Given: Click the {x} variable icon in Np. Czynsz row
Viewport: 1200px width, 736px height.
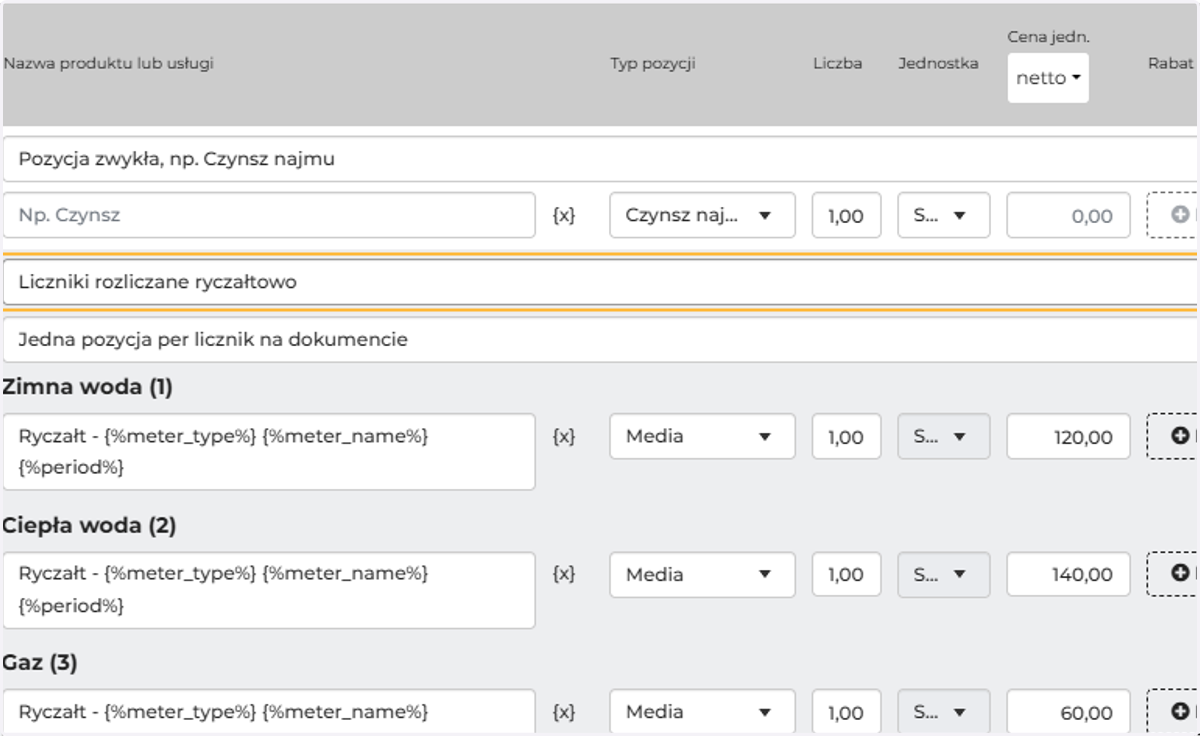Looking at the screenshot, I should tap(564, 215).
